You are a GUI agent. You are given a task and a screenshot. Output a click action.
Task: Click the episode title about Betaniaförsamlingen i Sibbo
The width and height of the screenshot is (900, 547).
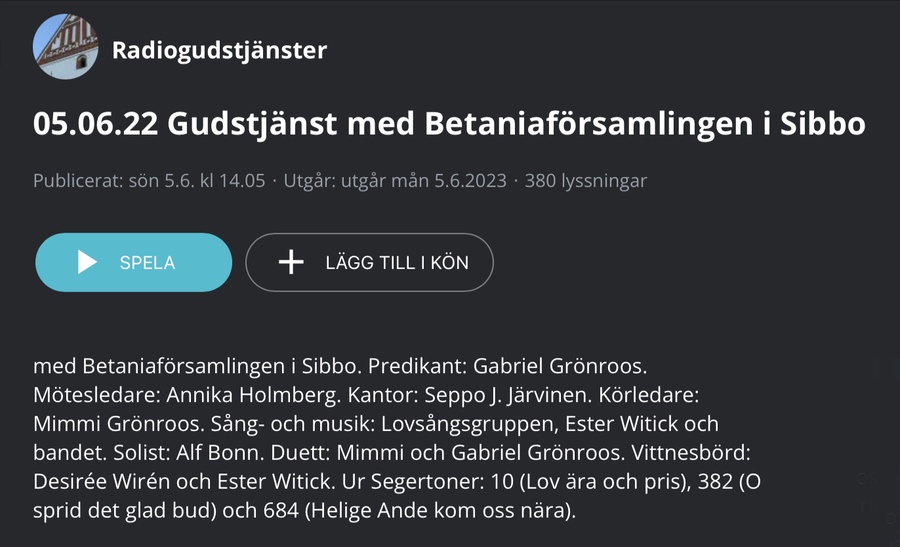coord(449,124)
